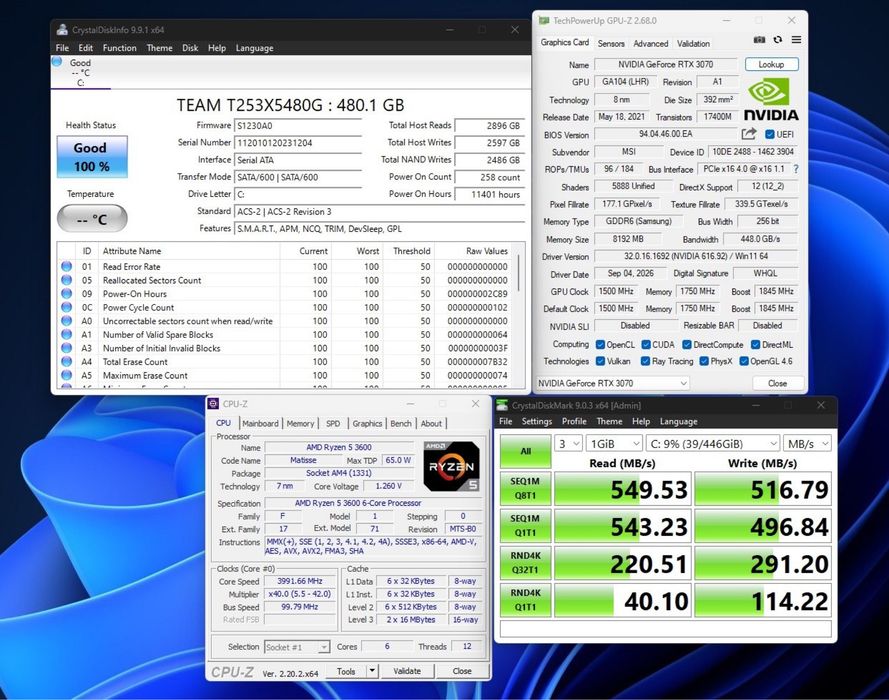The image size is (889, 700).
Task: Open the GPU selection dropdown in GPU-Z
Action: pos(612,383)
